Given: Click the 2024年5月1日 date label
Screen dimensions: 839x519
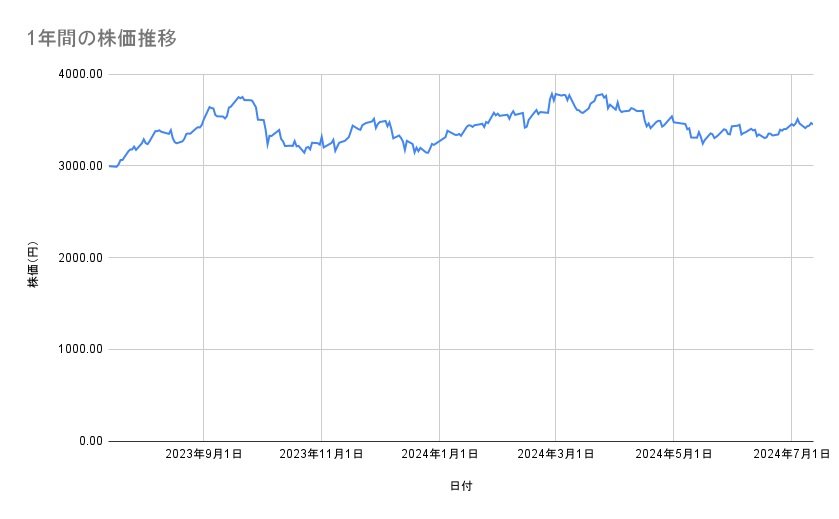Looking at the screenshot, I should coord(673,454).
